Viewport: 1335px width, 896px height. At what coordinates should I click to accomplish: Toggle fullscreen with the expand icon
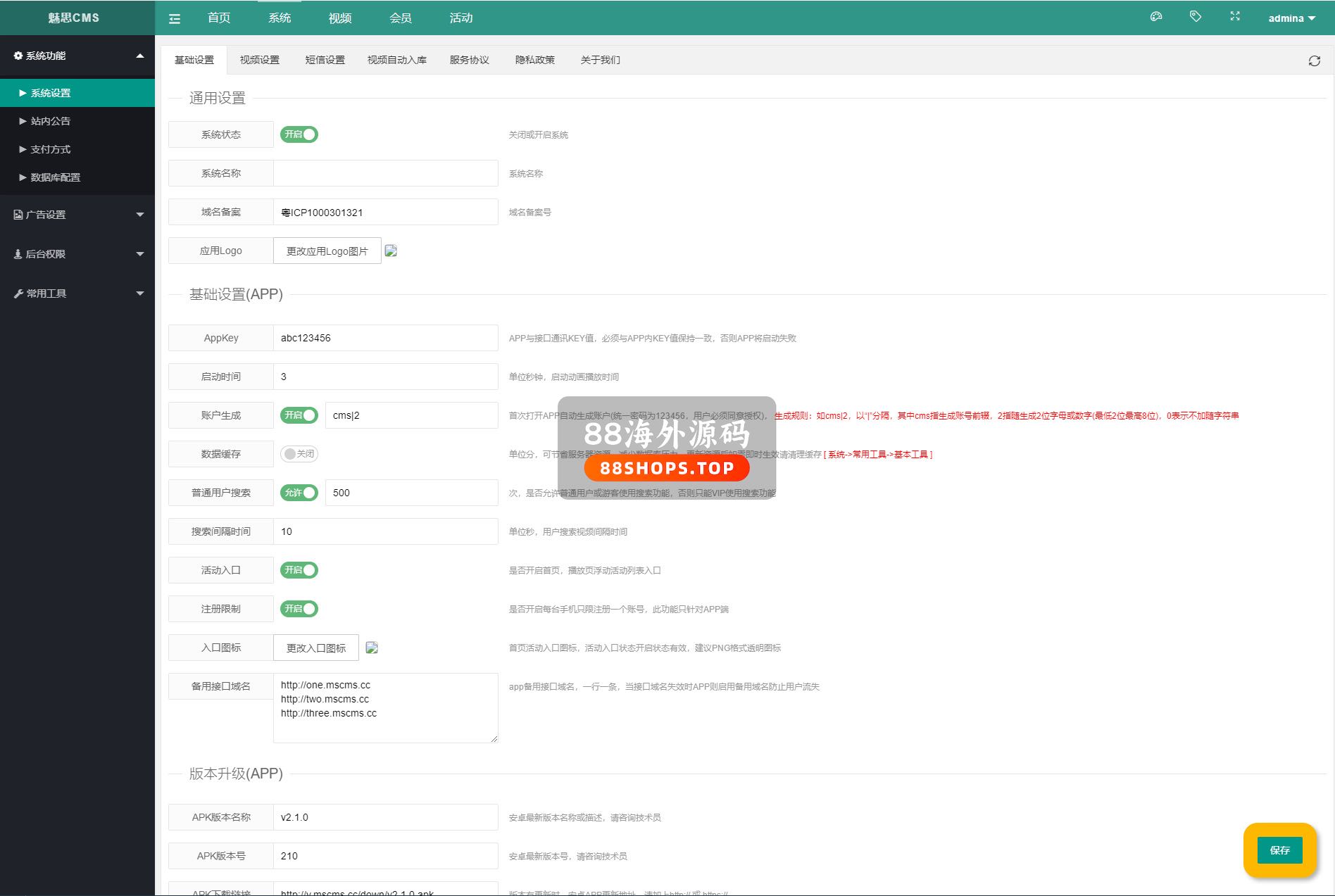tap(1234, 16)
